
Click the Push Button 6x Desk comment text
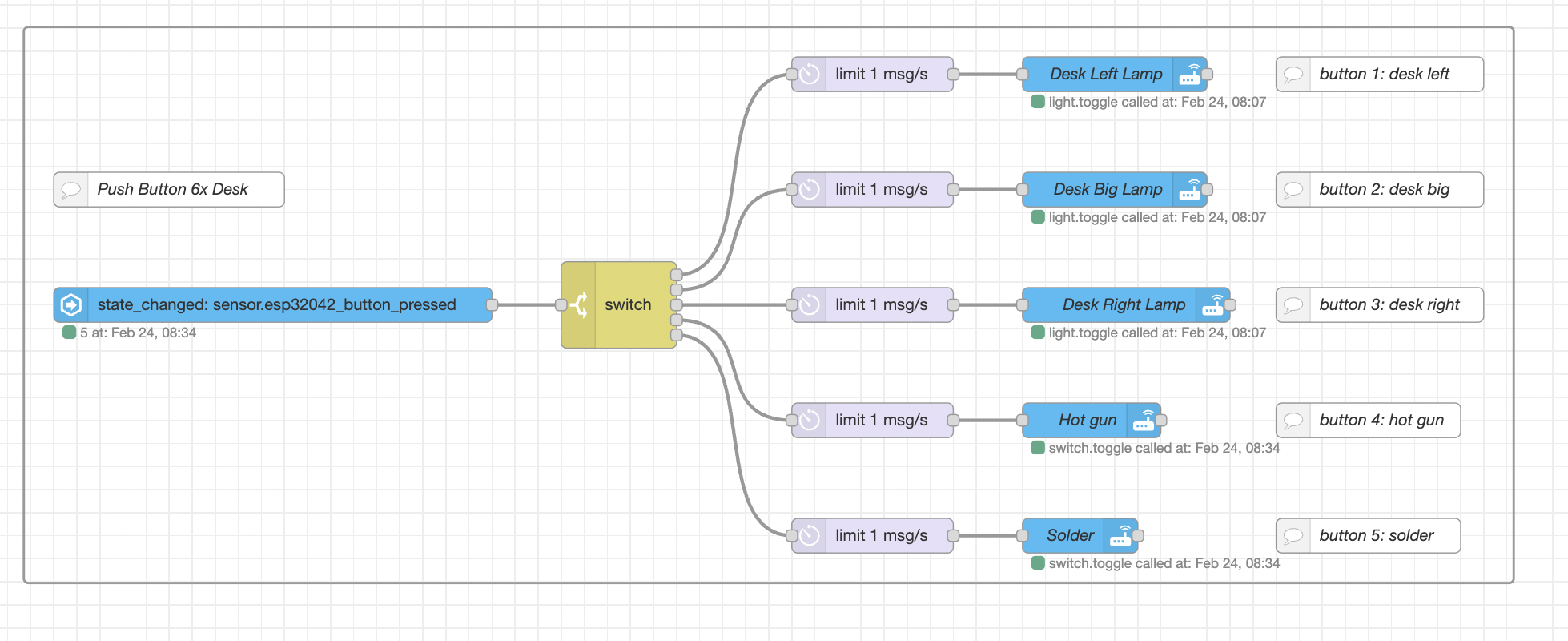pos(172,189)
